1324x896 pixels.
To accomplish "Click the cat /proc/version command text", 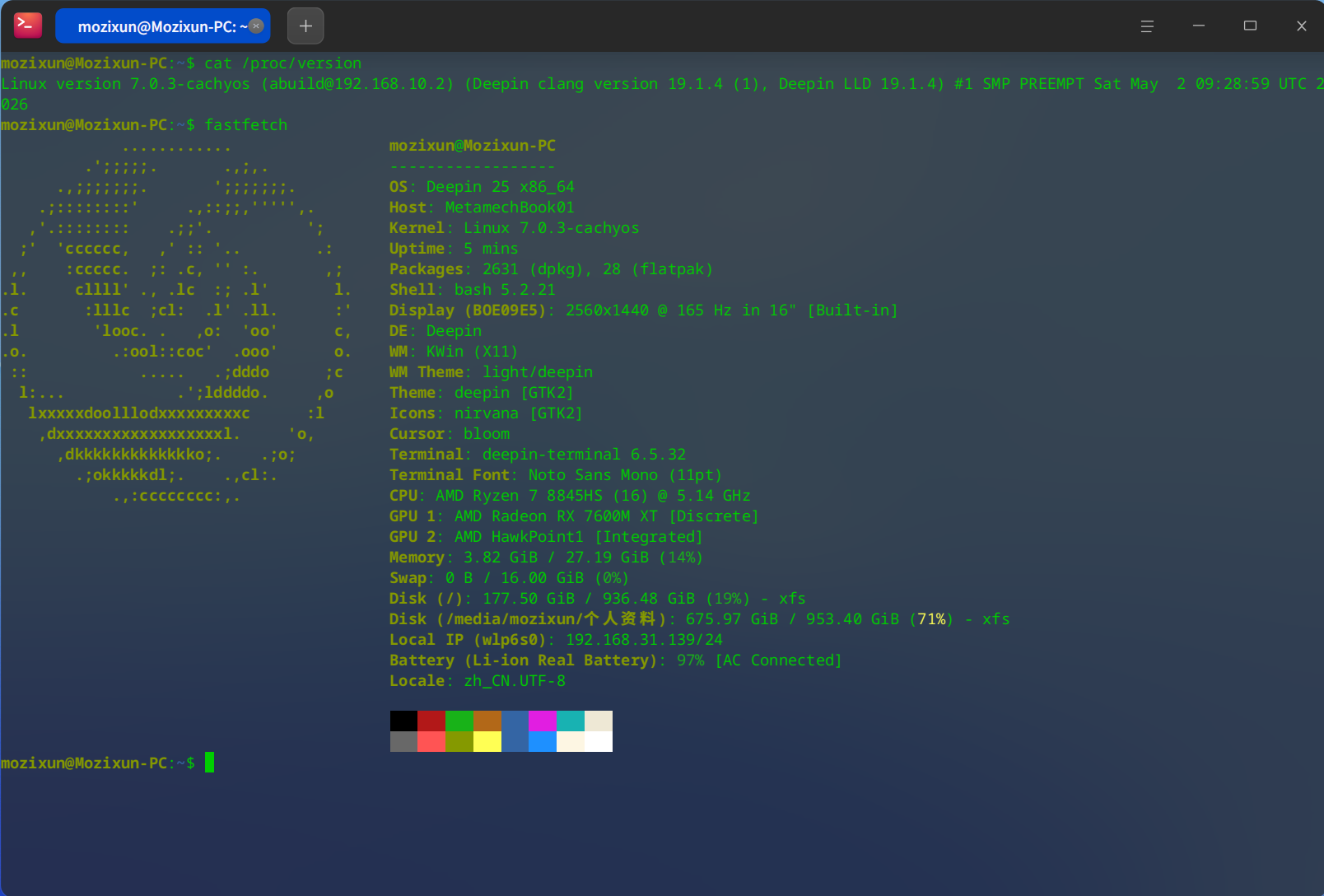I will click(283, 63).
